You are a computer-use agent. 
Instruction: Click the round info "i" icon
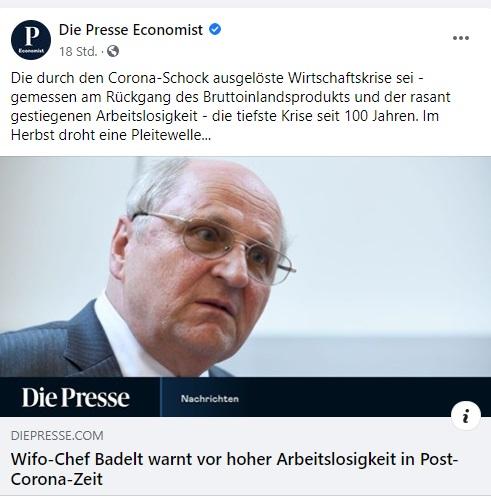[466, 416]
